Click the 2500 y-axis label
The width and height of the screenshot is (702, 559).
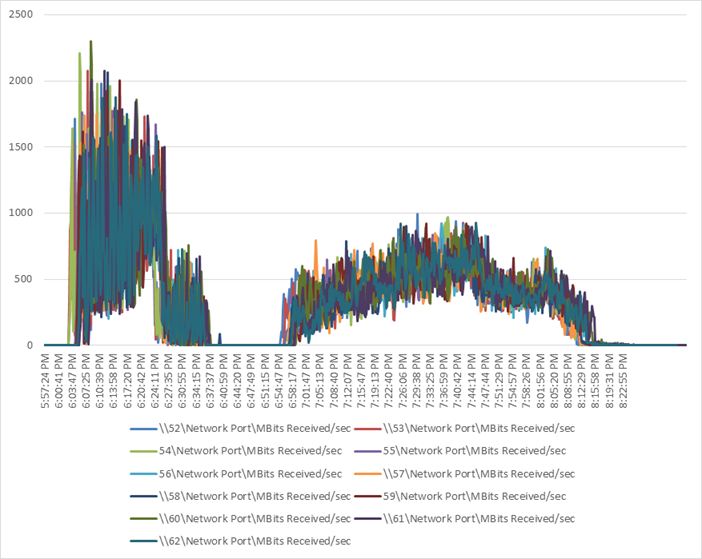pos(21,14)
